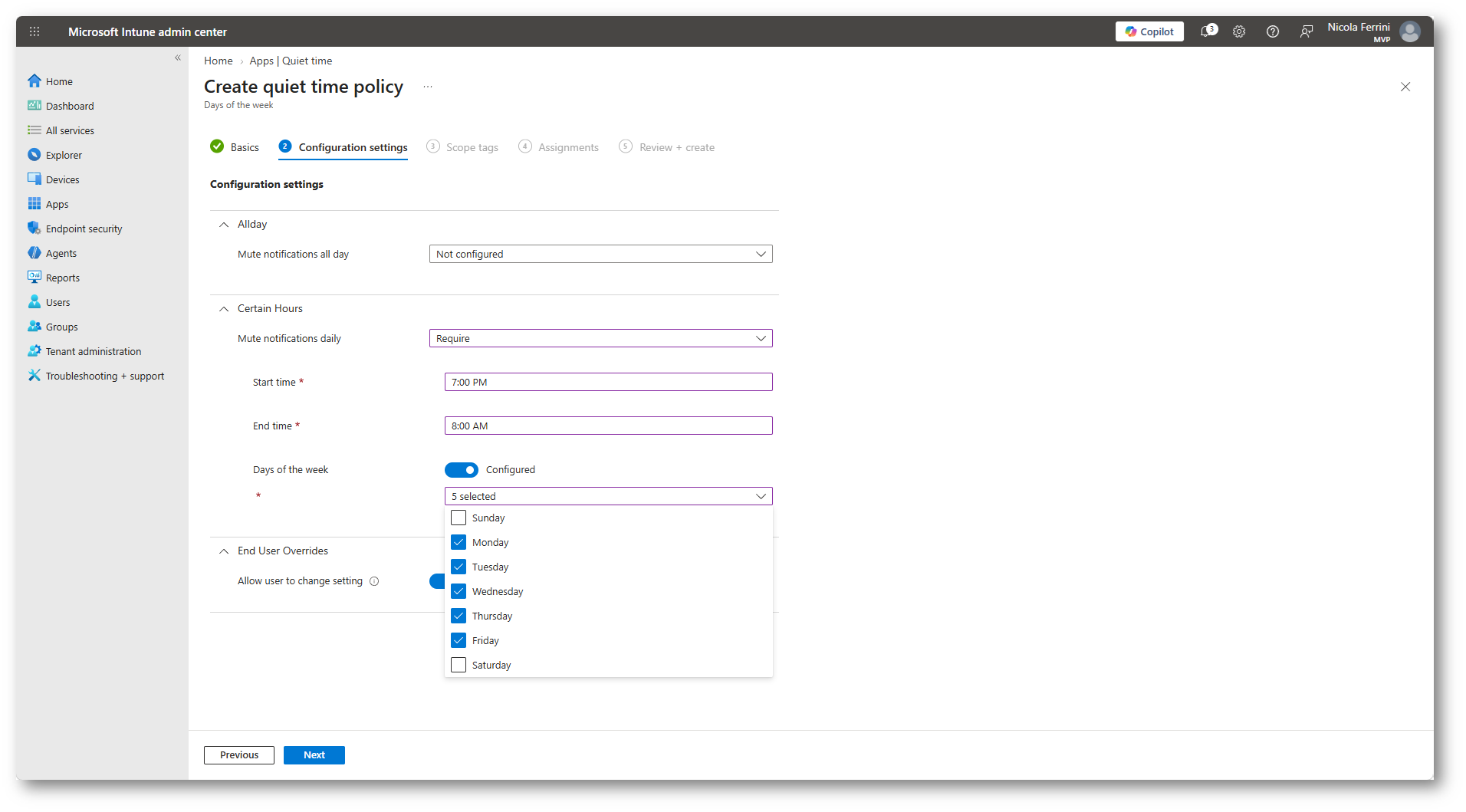Open Tenant administration in the sidebar menu
The image size is (1466, 812).
[x=94, y=351]
